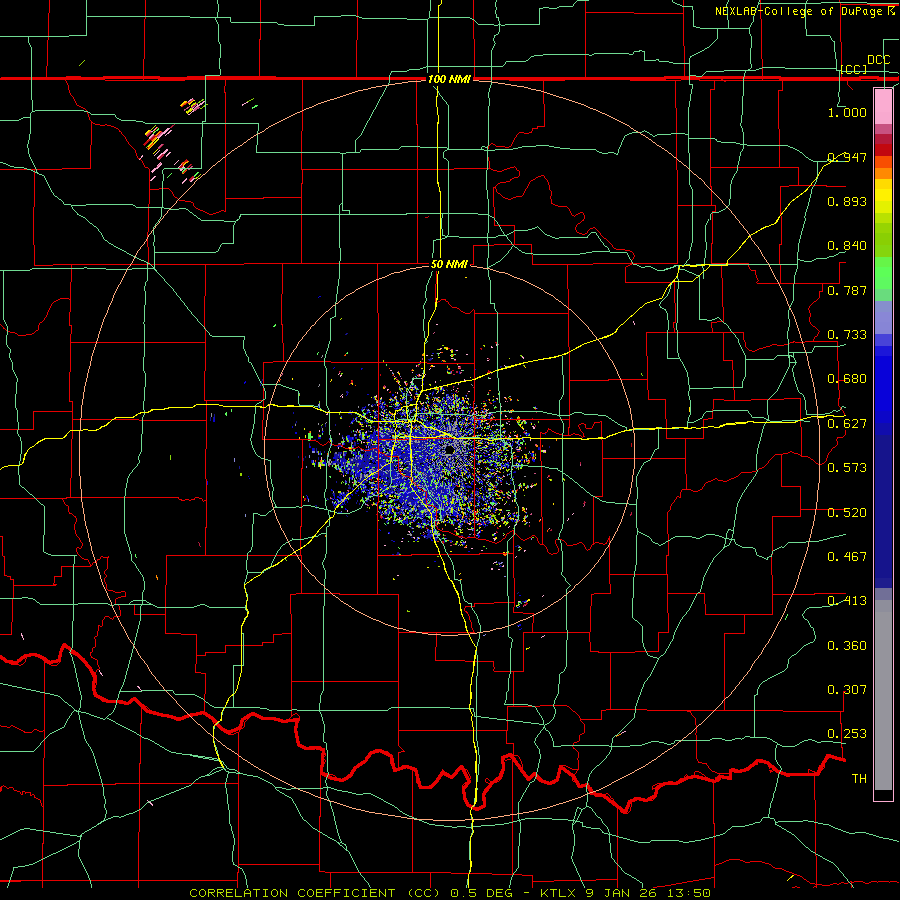The image size is (900, 900).
Task: Select the 0.947 legend value
Action: [847, 157]
